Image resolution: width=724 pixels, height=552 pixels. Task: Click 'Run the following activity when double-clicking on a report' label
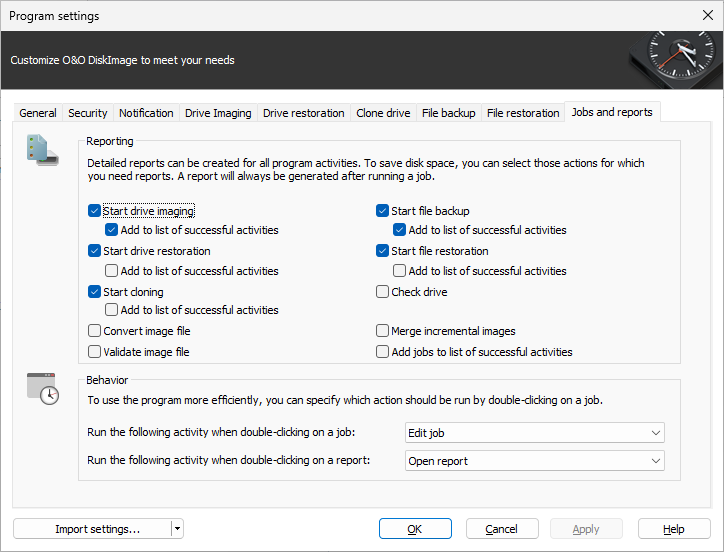click(229, 460)
